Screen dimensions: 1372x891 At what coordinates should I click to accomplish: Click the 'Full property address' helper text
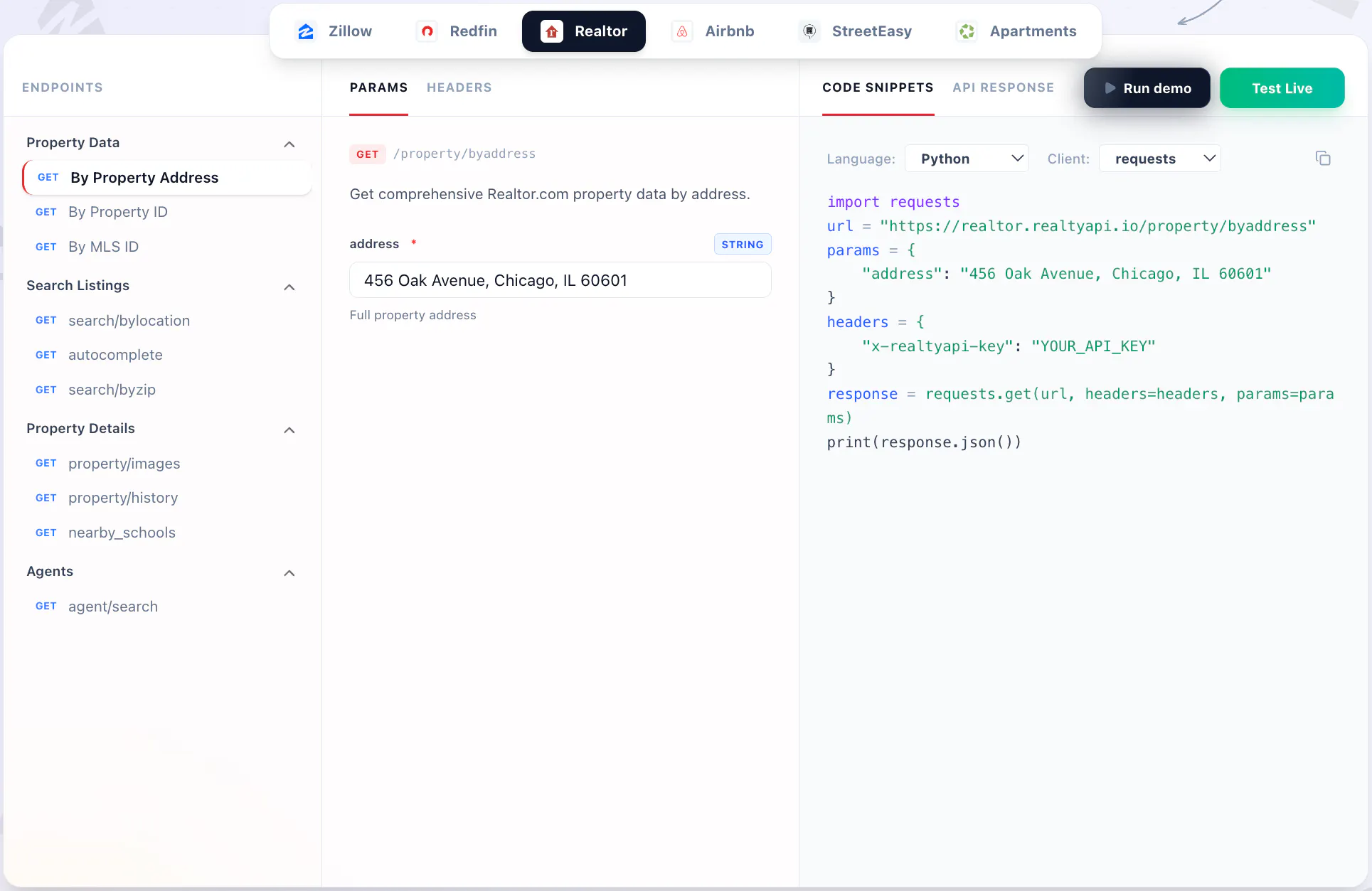[413, 315]
